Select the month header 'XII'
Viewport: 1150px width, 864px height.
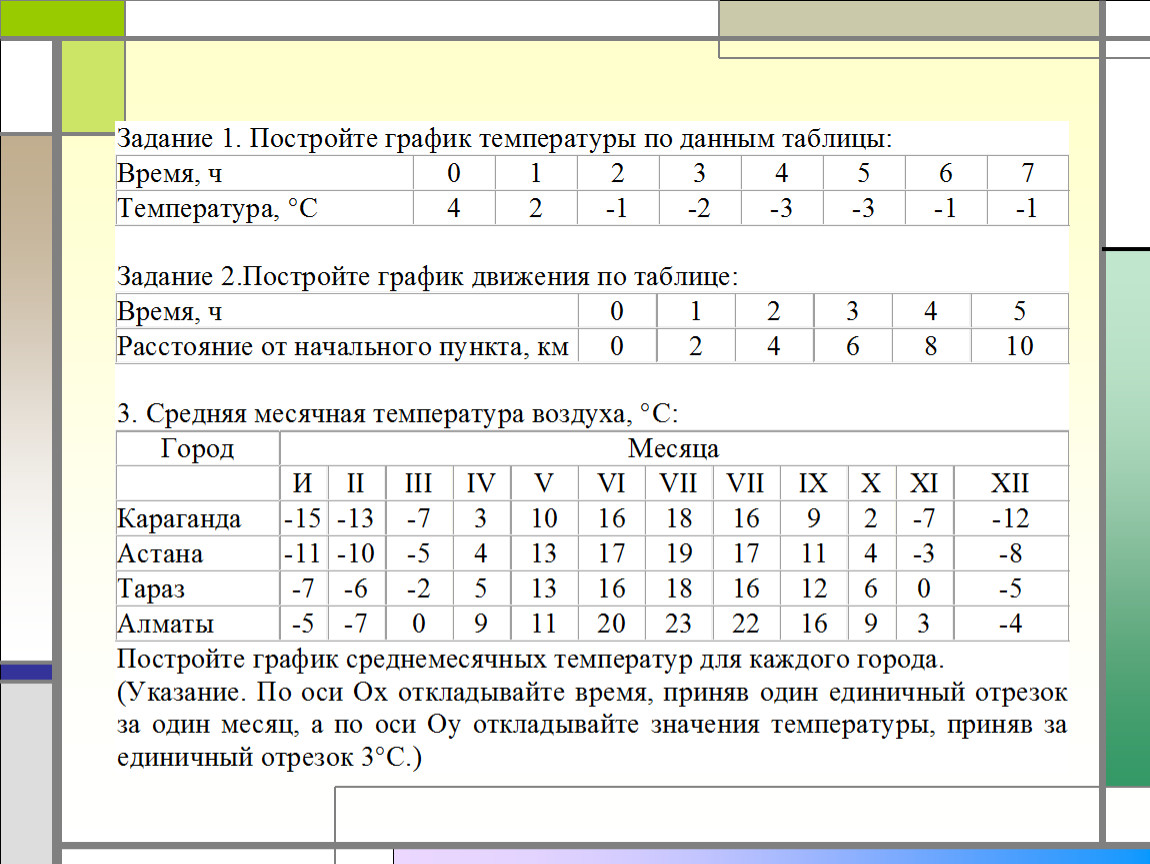[1010, 483]
